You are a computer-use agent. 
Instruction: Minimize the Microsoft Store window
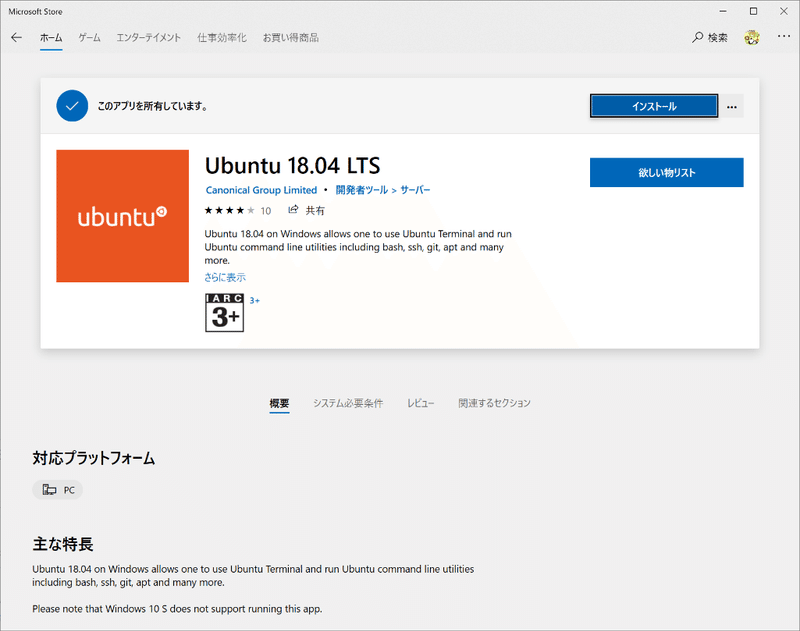pos(723,11)
